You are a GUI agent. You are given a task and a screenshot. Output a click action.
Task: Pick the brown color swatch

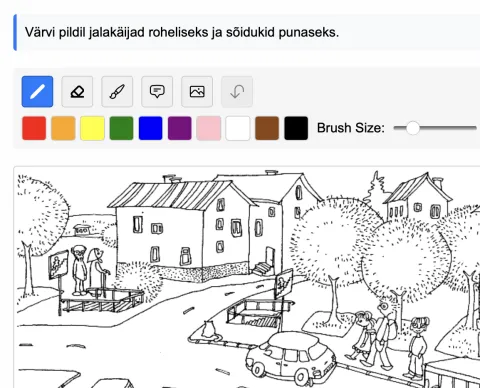click(267, 128)
